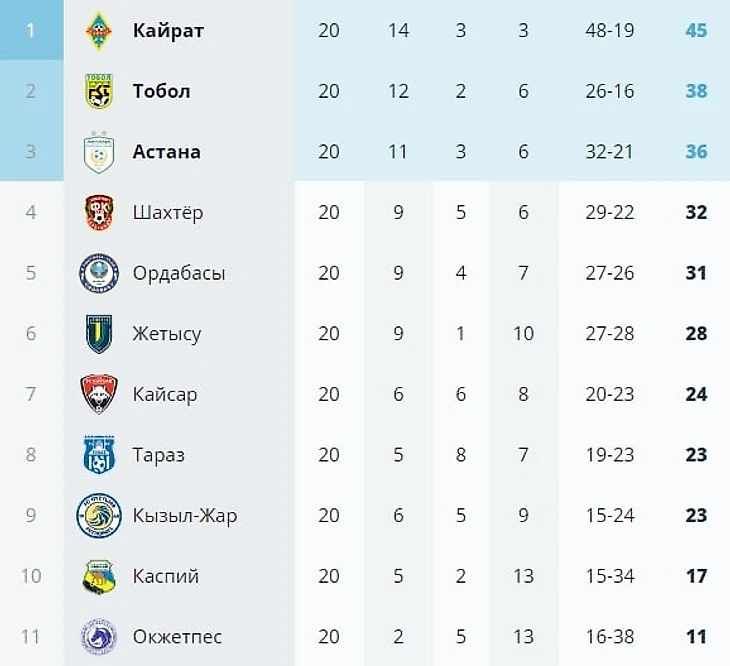Image resolution: width=730 pixels, height=666 pixels.
Task: Click the Кайрат club logo
Action: coord(99,31)
